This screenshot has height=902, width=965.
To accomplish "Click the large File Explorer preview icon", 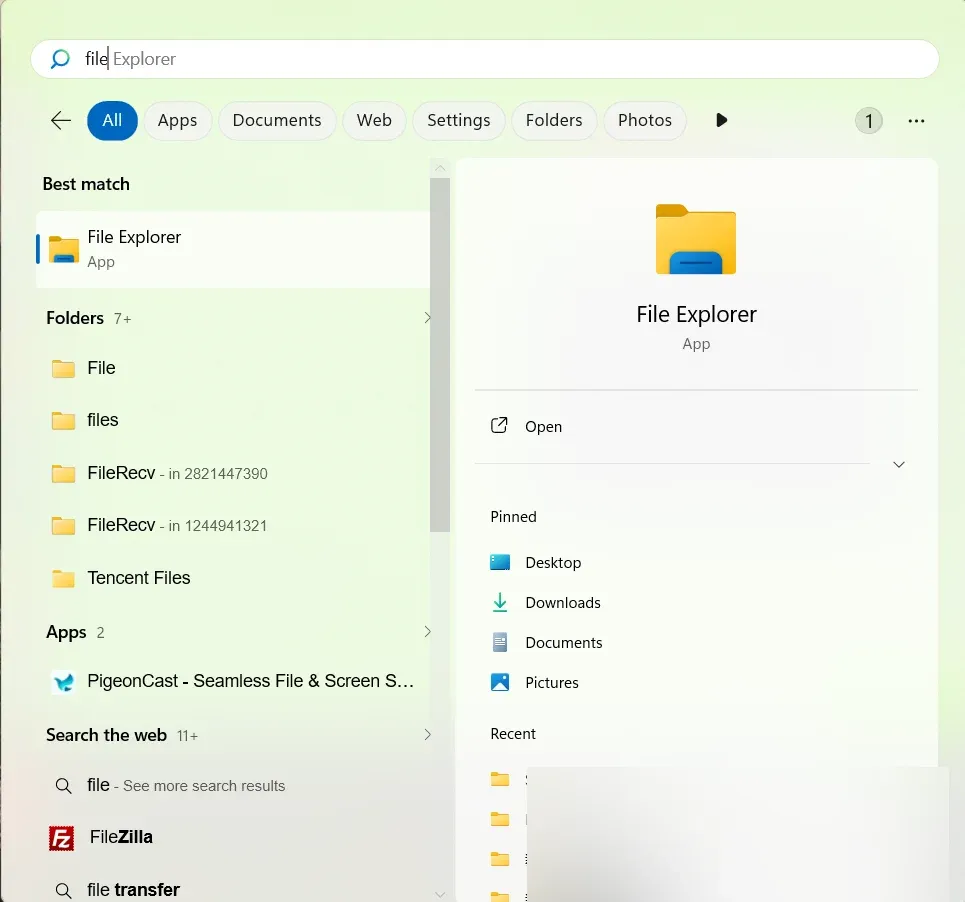I will [696, 239].
